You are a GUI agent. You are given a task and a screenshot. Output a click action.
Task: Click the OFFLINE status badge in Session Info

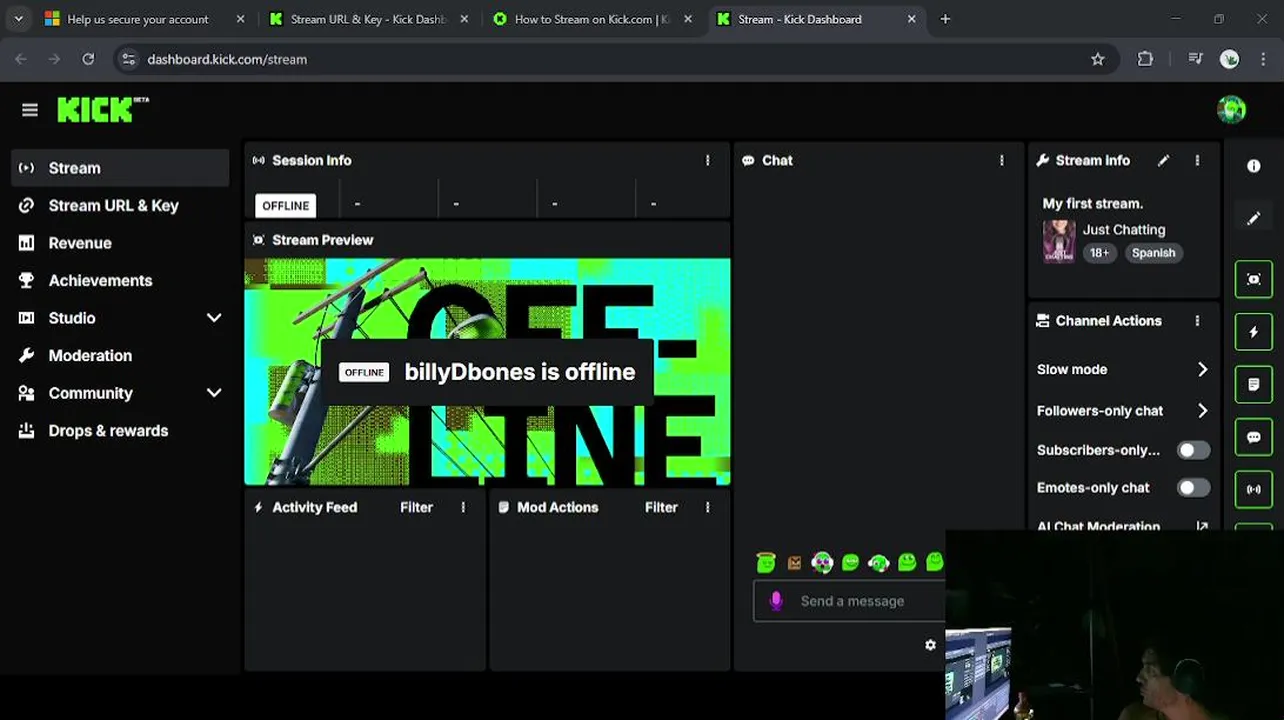point(285,205)
